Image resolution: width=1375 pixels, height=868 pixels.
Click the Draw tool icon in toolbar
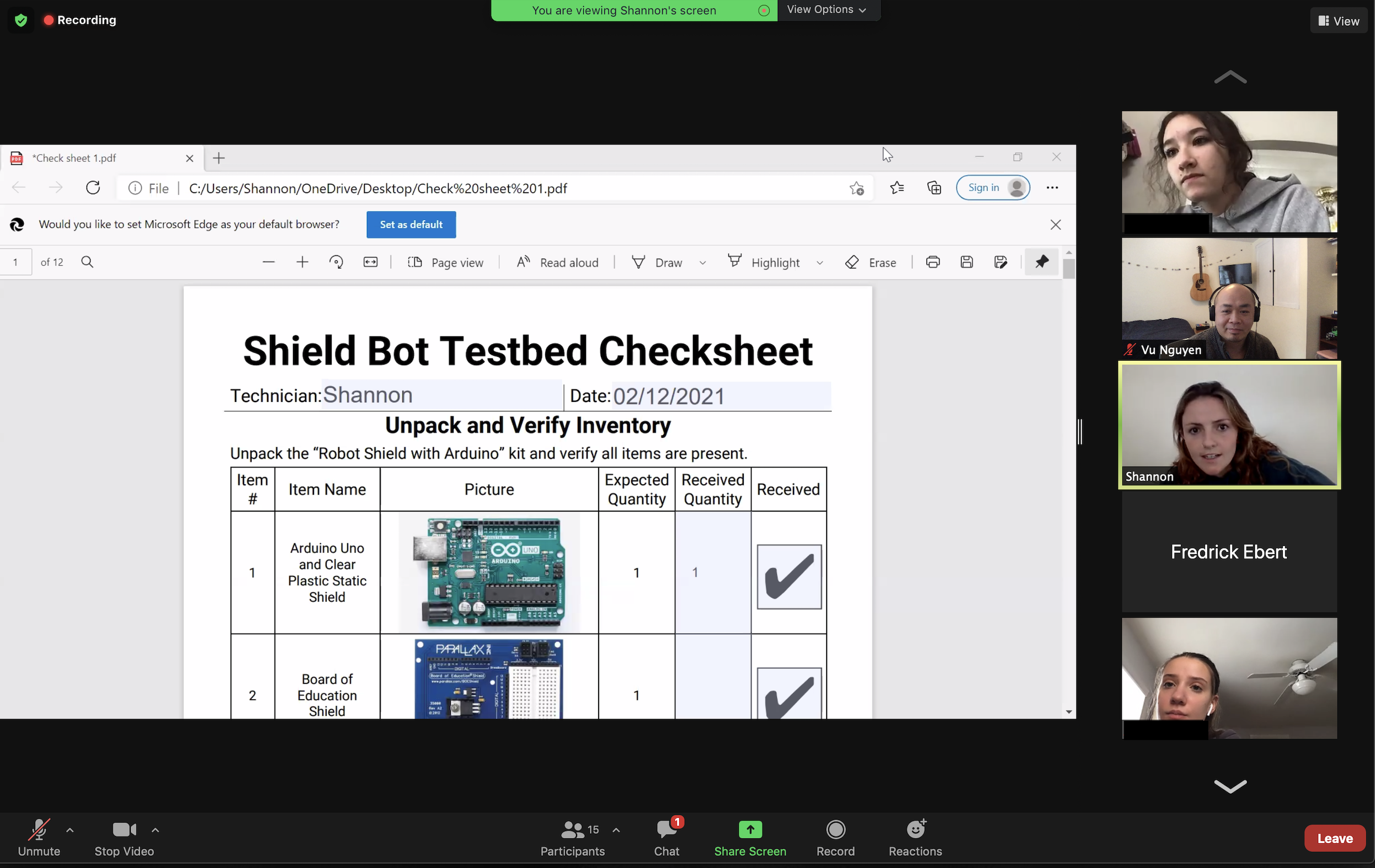[x=638, y=262]
